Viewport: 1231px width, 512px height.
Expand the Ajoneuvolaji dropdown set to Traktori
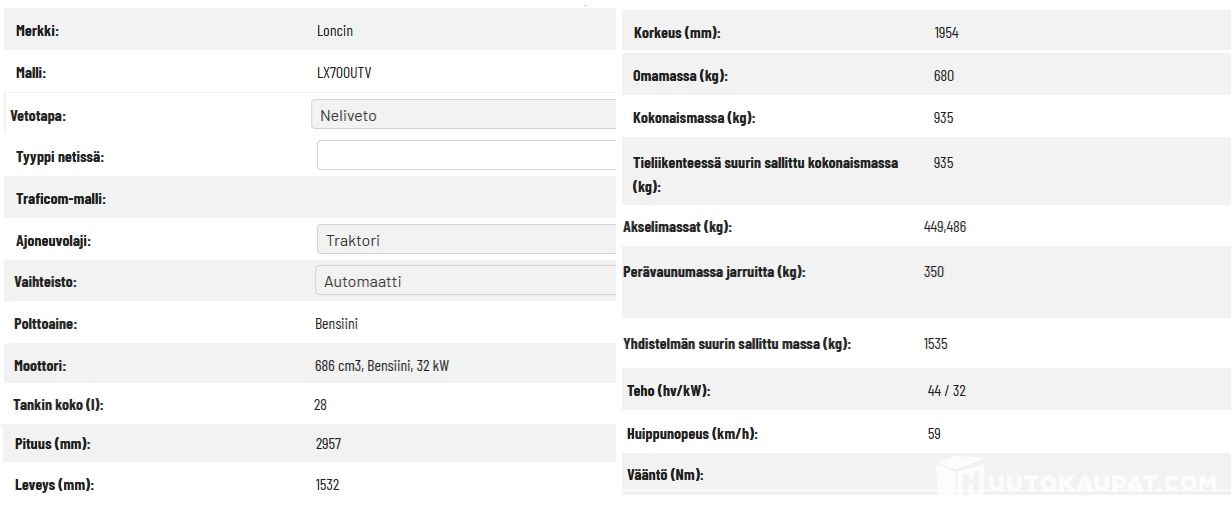pyautogui.click(x=465, y=240)
